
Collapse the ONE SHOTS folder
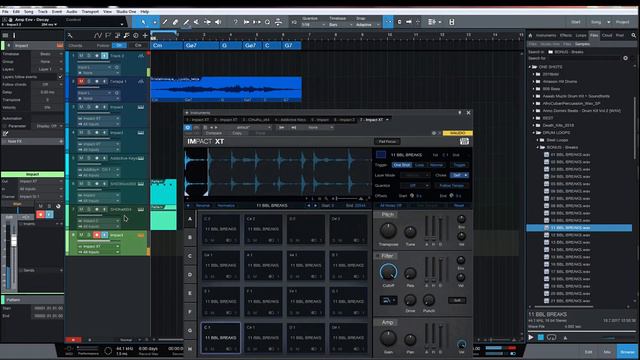[x=530, y=67]
